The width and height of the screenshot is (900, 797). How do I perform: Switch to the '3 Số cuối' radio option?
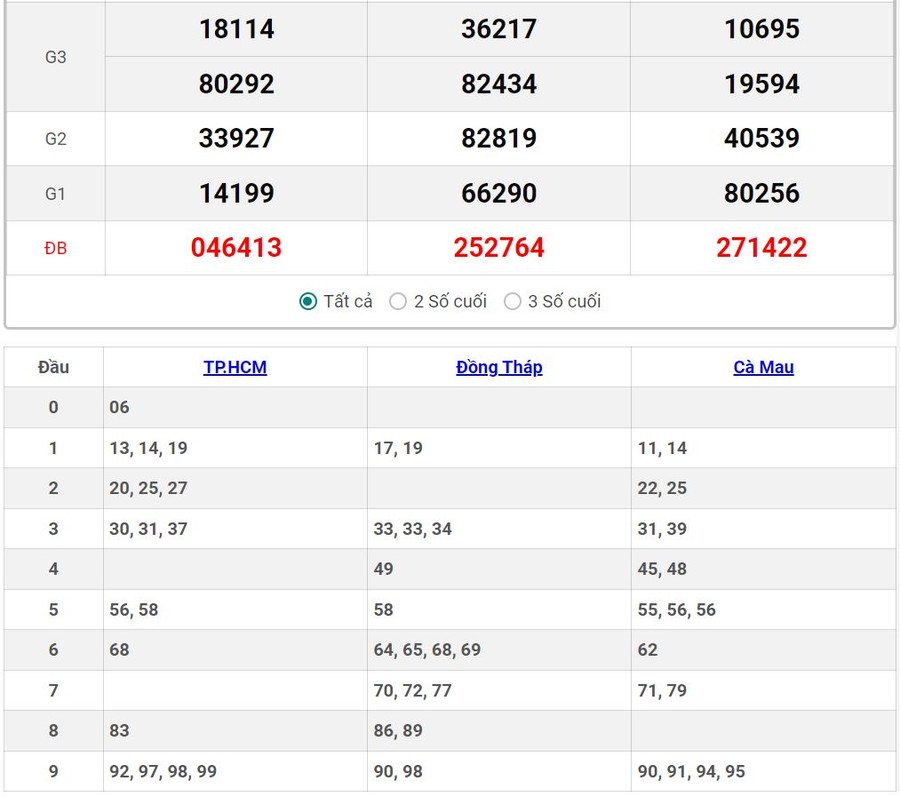click(x=513, y=301)
